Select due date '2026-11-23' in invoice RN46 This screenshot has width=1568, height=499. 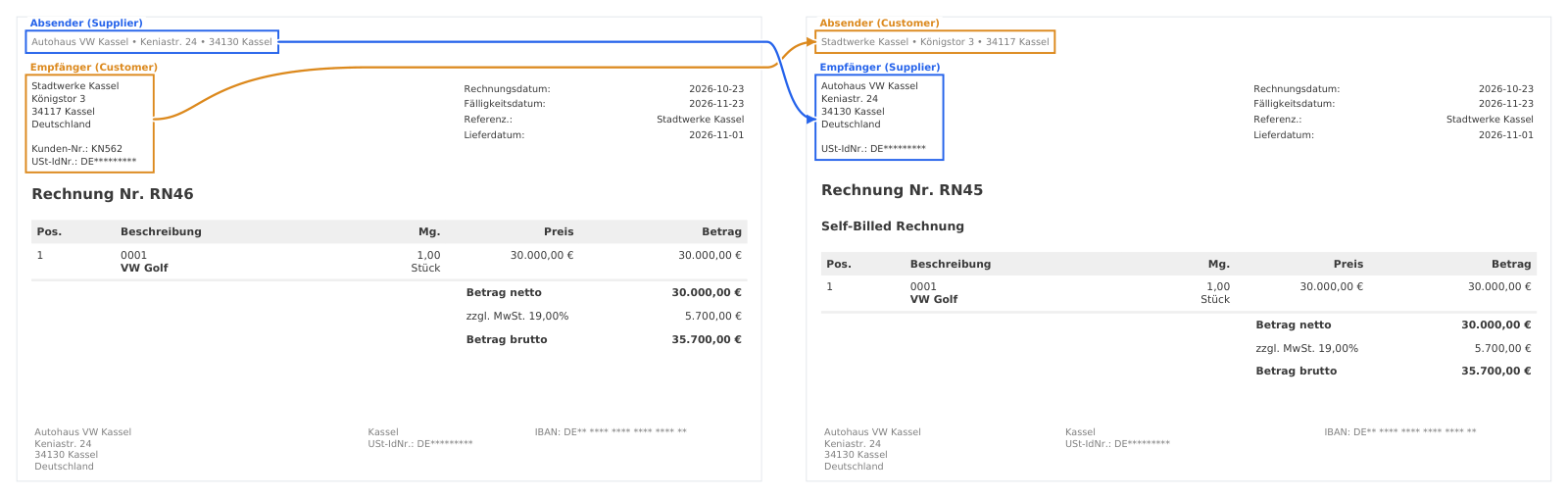click(716, 104)
